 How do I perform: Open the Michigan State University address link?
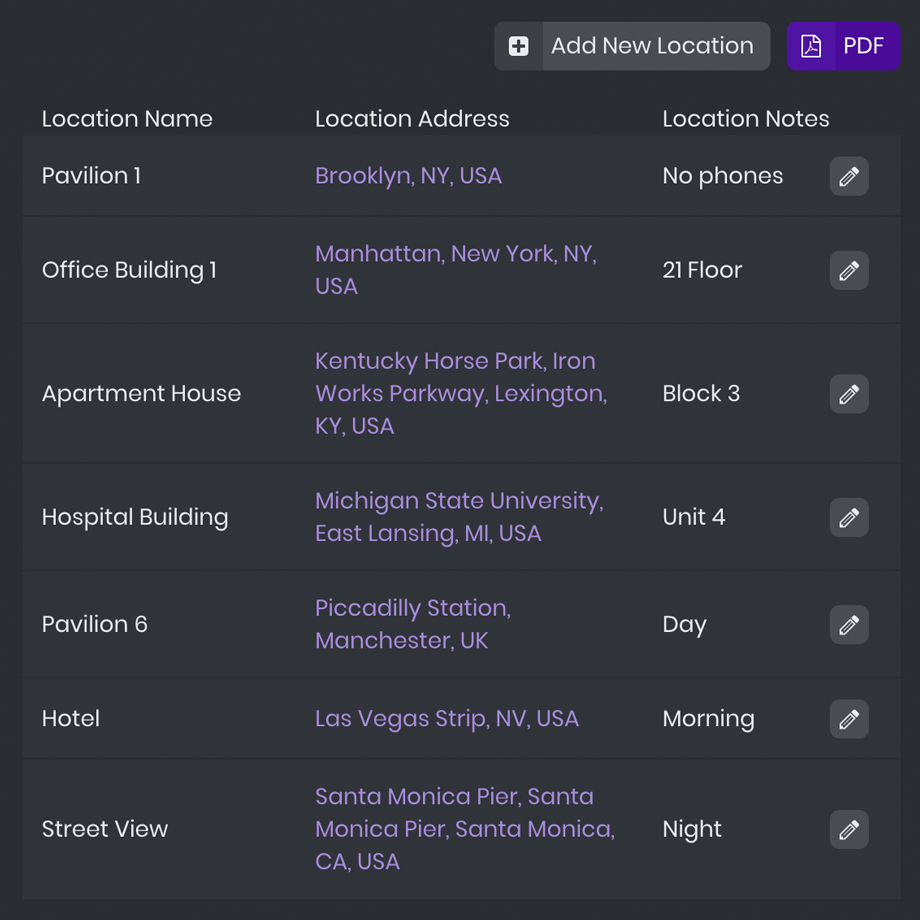point(459,517)
